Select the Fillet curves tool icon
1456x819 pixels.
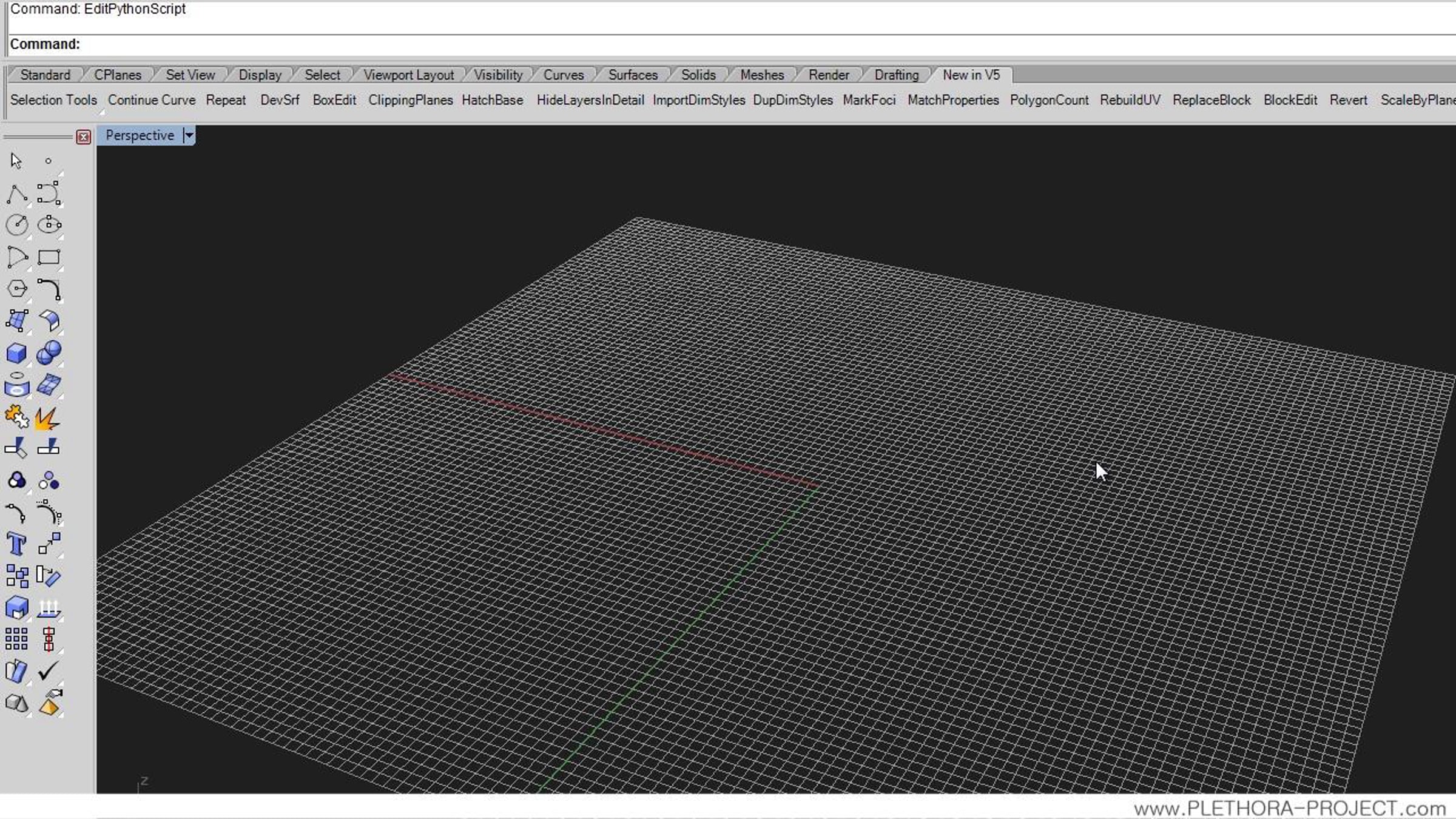pos(49,289)
